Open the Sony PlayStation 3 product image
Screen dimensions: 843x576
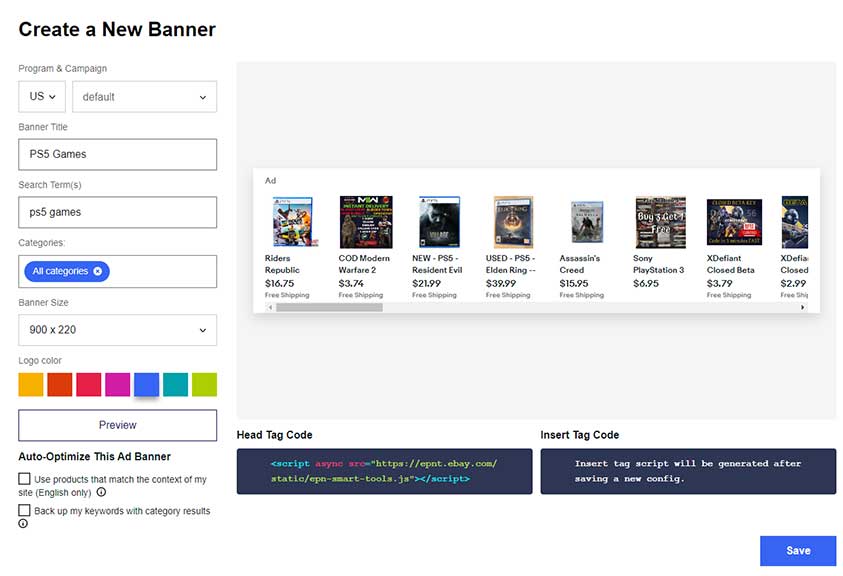(661, 222)
